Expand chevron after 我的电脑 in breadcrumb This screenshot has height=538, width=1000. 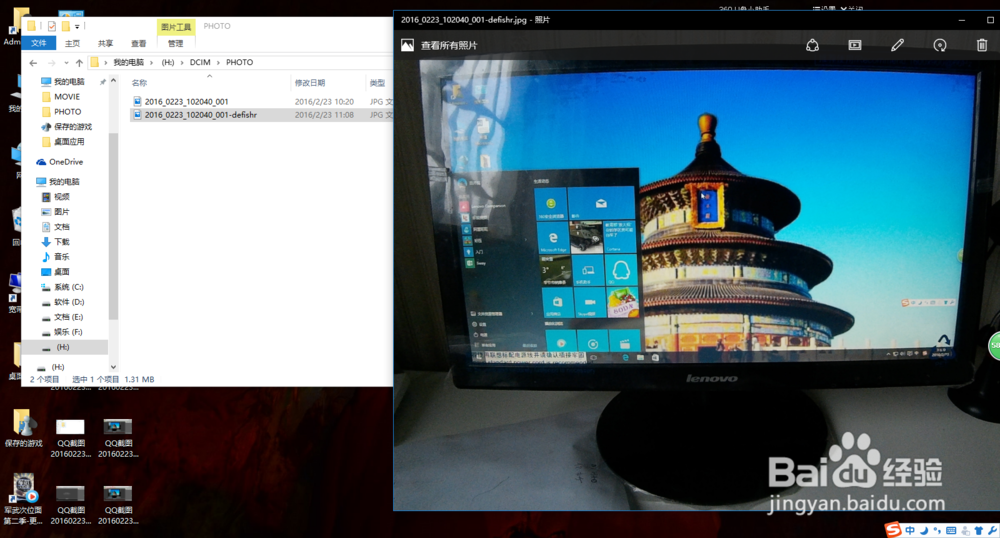click(152, 62)
